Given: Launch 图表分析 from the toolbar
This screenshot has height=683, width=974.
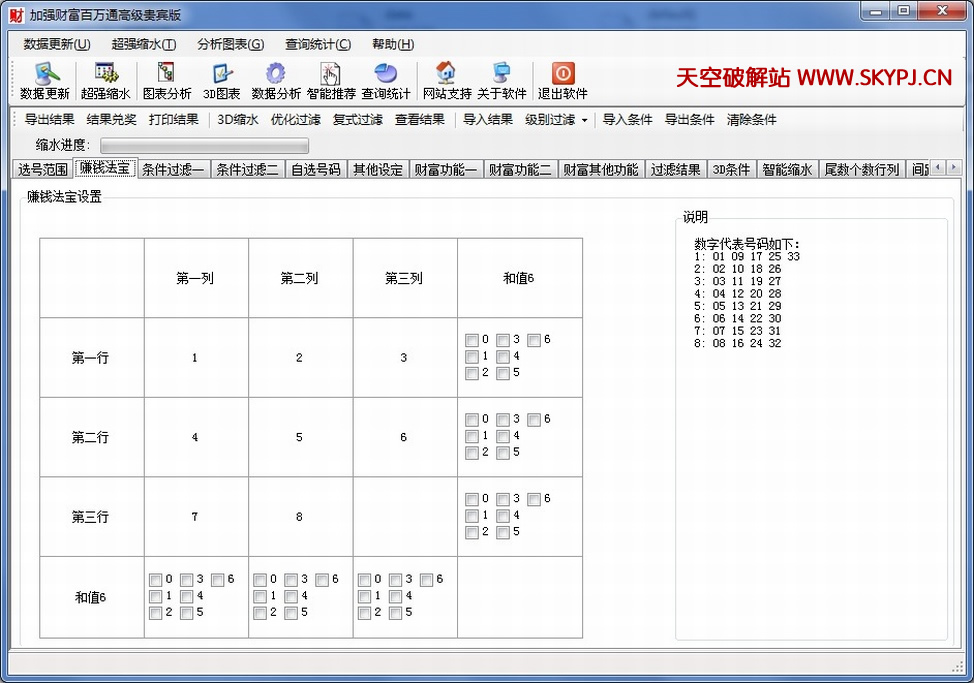Looking at the screenshot, I should click(166, 74).
